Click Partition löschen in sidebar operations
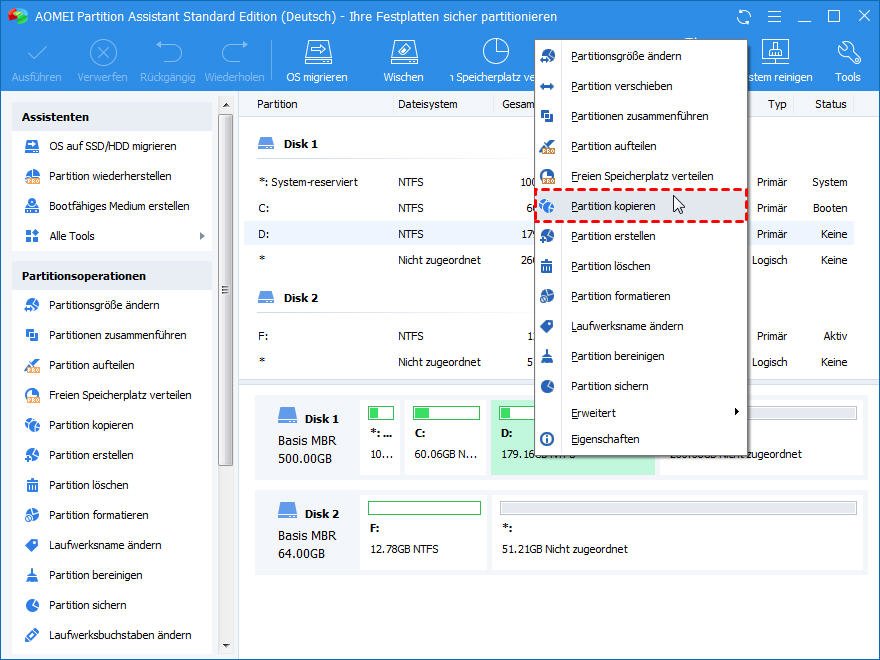The image size is (880, 660). [89, 485]
